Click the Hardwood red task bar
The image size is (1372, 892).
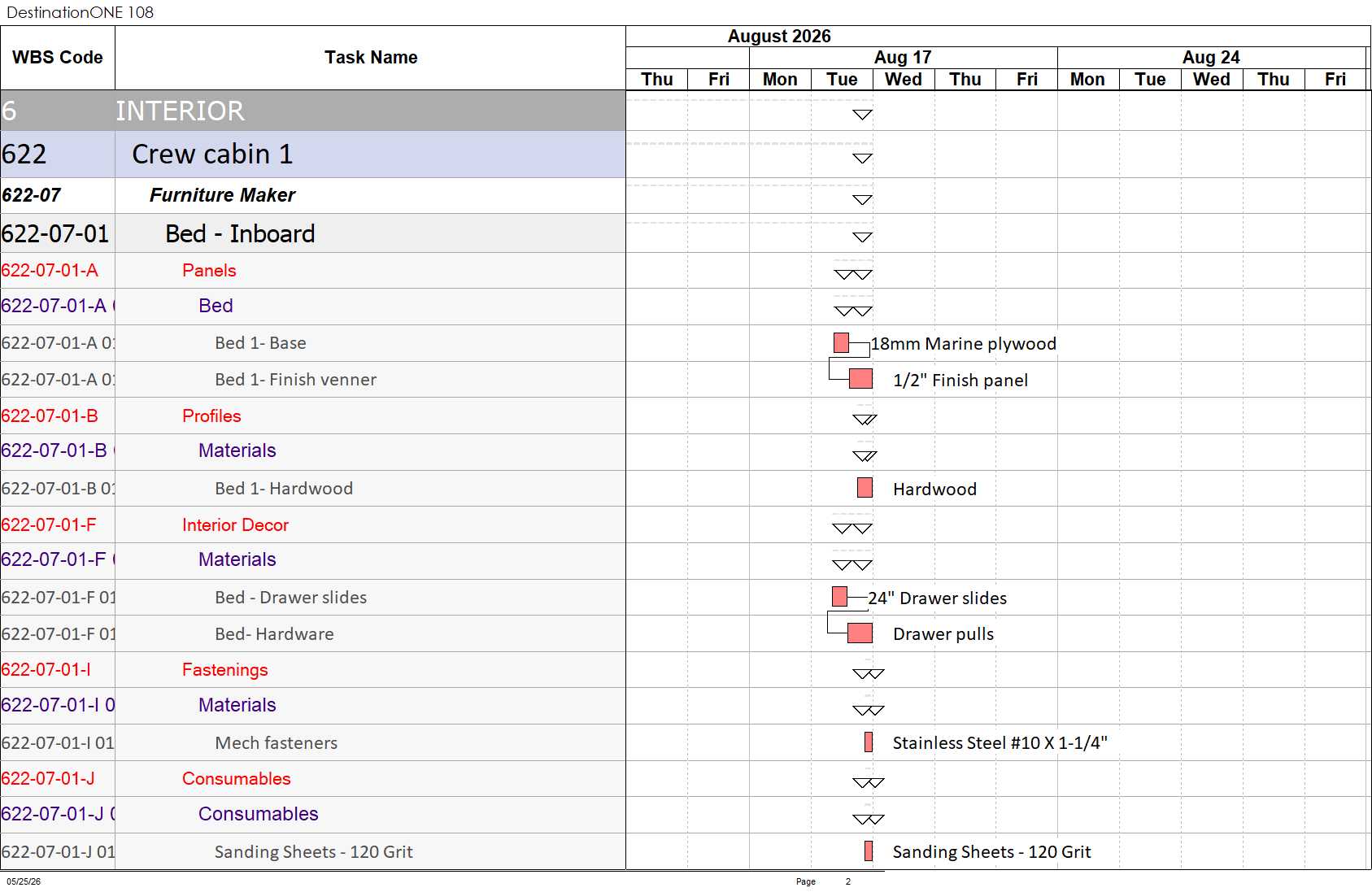coord(865,488)
